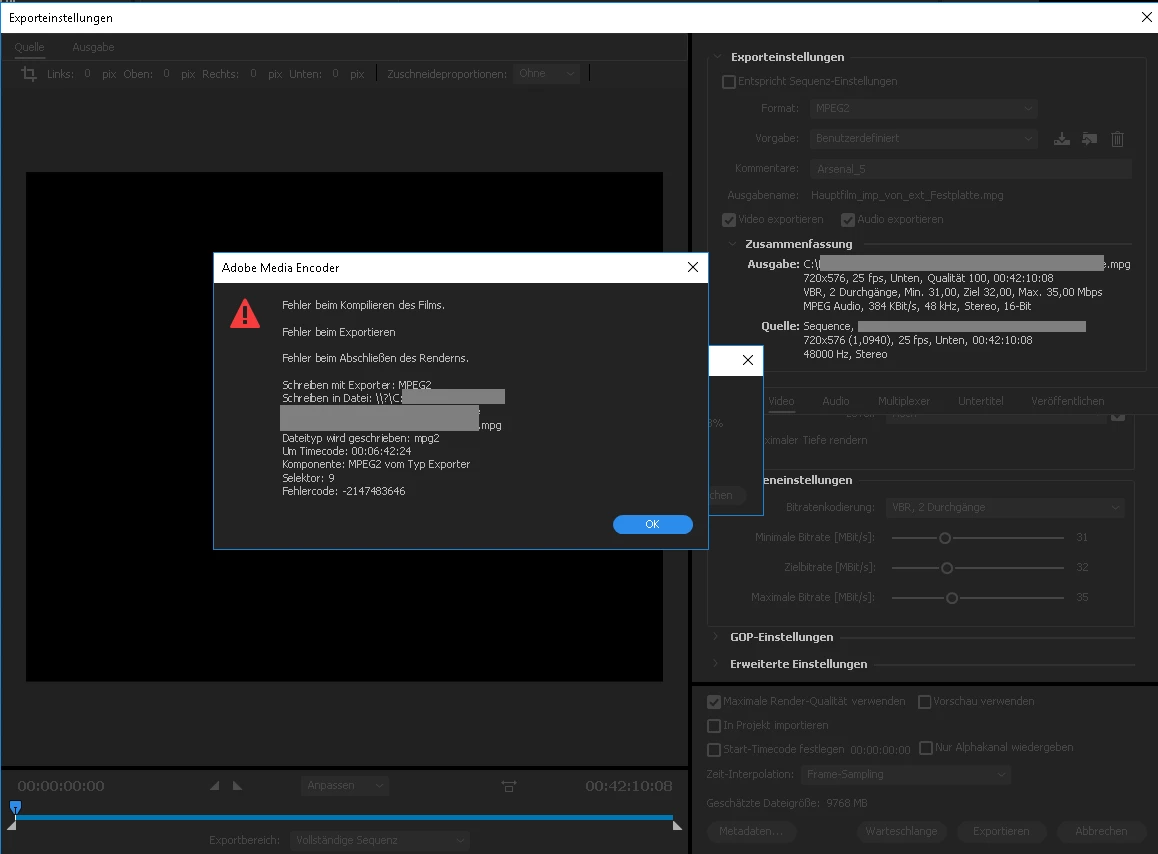Close the Adobe Media Encoder error dialog
The width and height of the screenshot is (1158, 854).
coord(693,267)
